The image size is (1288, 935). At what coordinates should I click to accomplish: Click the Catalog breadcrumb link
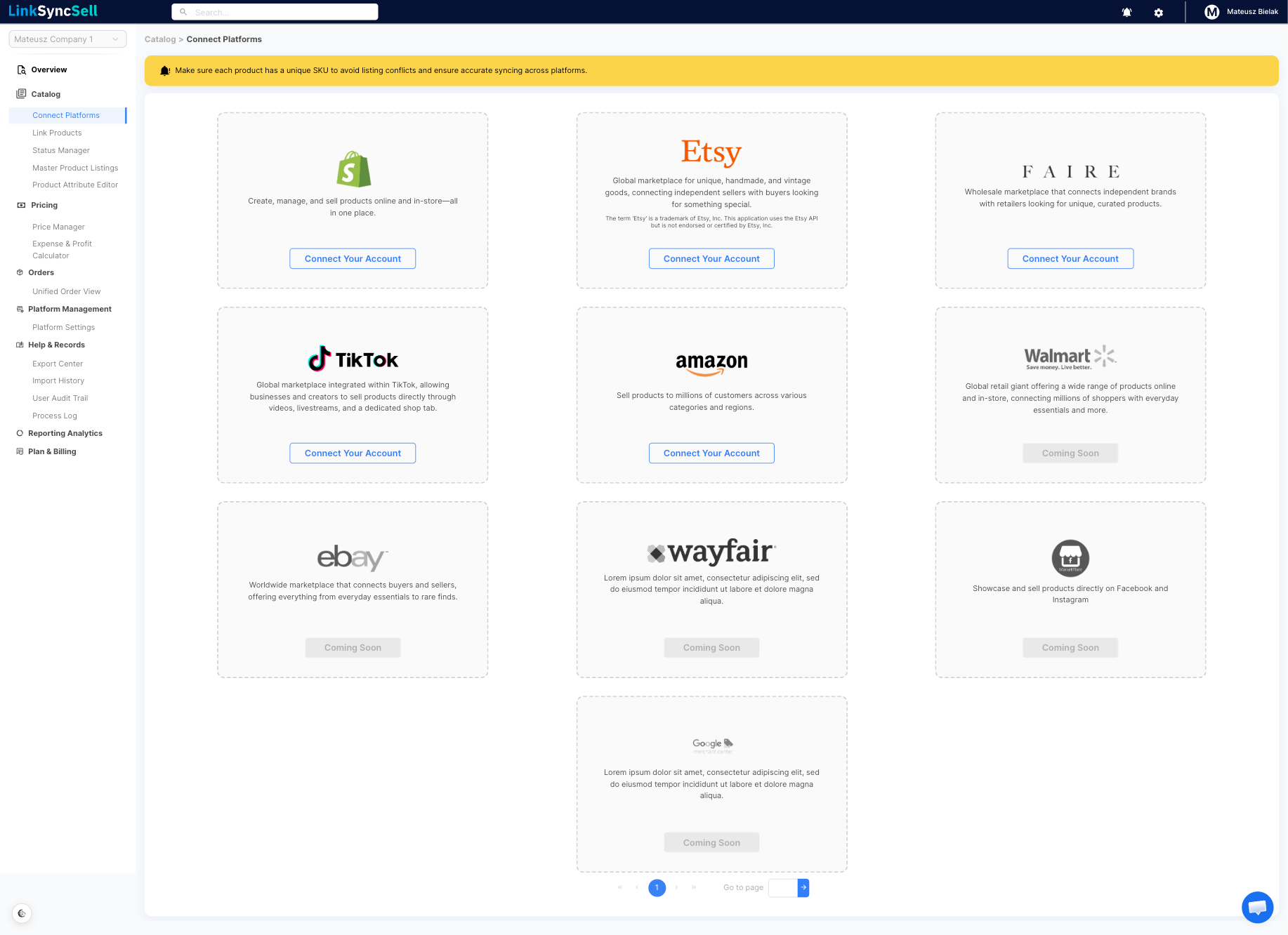point(160,39)
